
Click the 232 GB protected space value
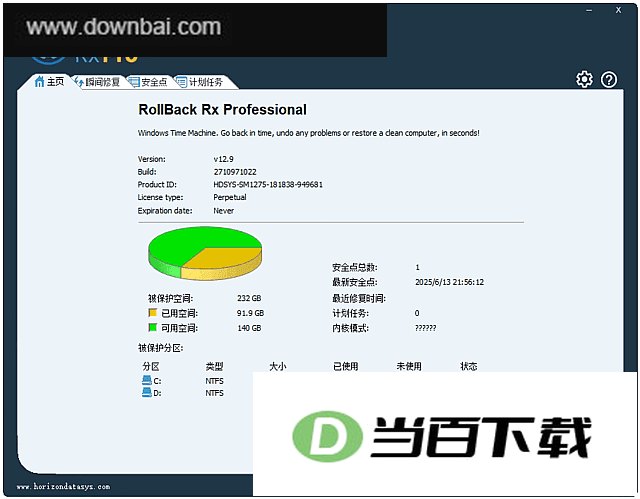click(x=249, y=298)
